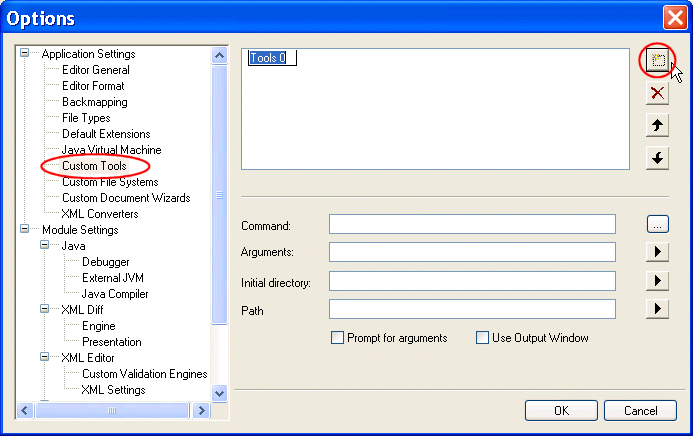
Task: Collapse the XML Diff tree node
Action: tap(45, 310)
